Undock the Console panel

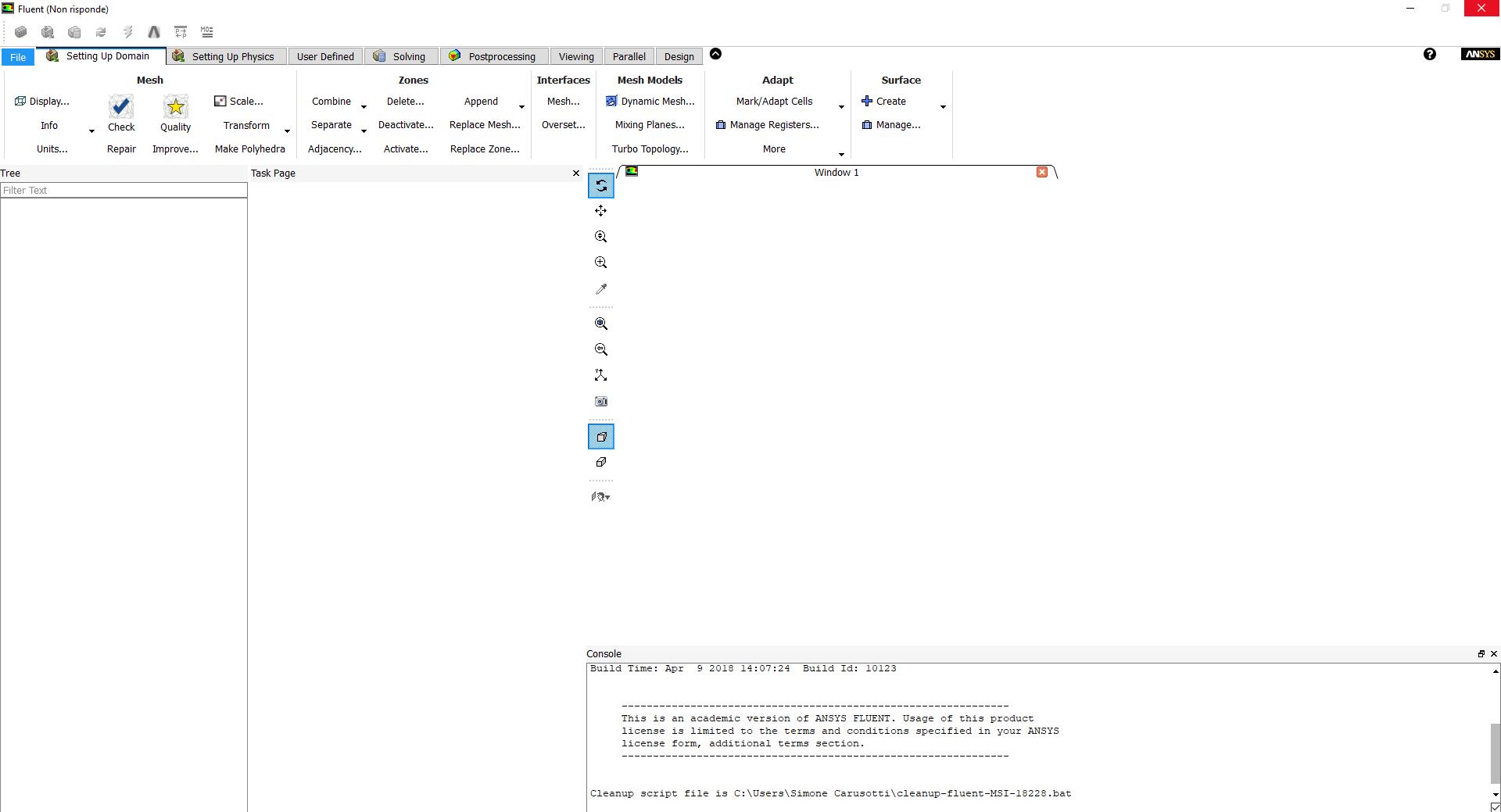1481,654
